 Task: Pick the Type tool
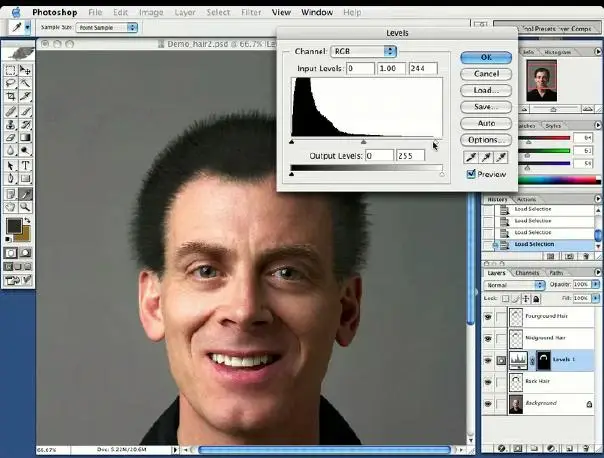(x=25, y=166)
